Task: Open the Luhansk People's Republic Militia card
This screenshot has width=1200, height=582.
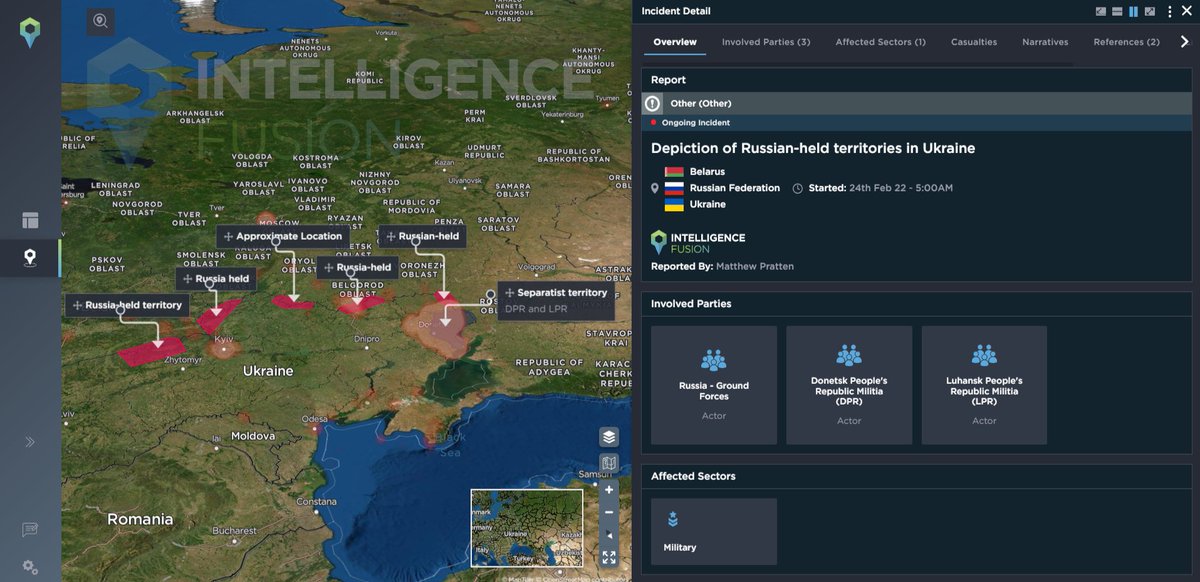Action: click(984, 385)
